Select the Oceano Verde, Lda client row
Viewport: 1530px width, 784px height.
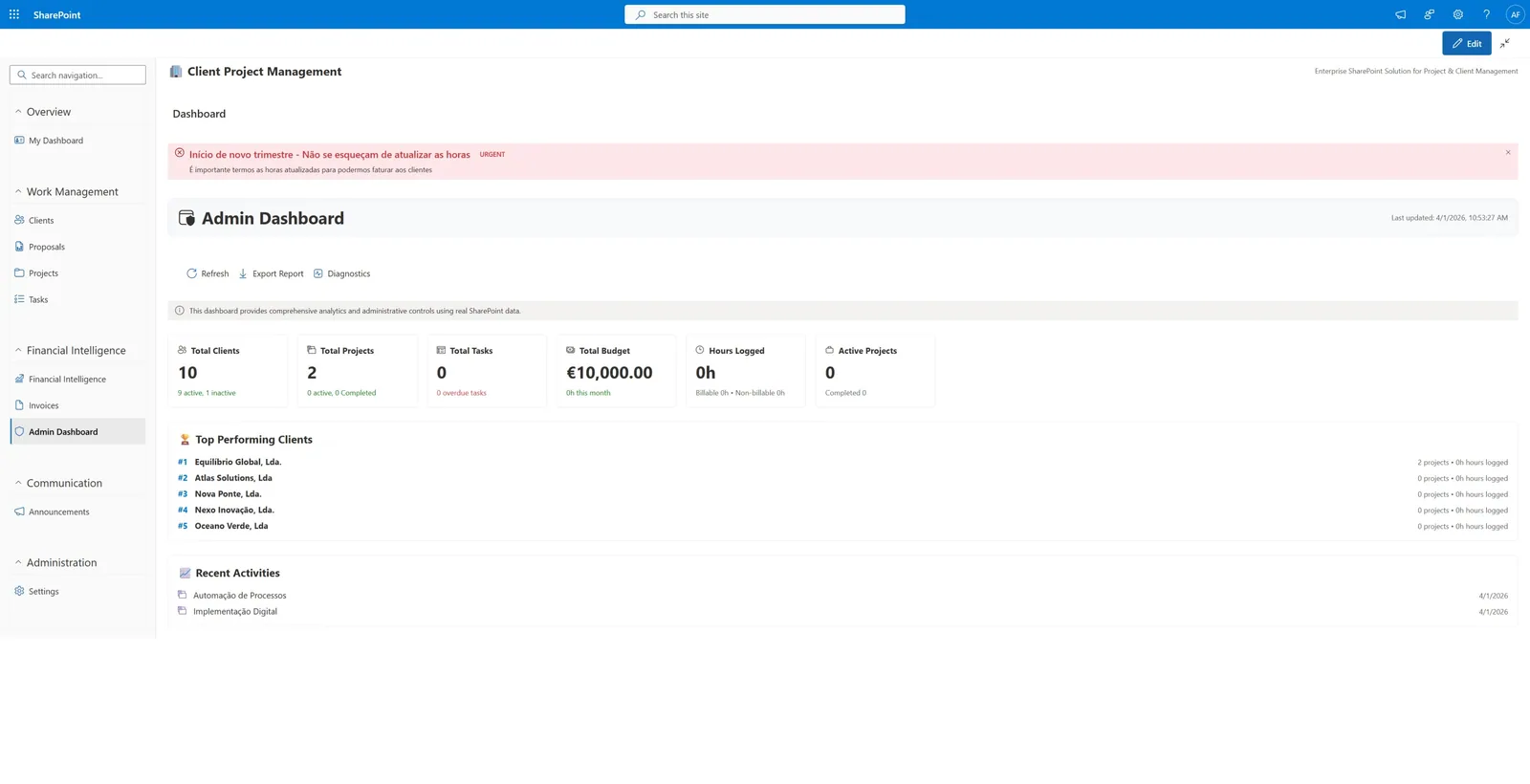(x=842, y=526)
